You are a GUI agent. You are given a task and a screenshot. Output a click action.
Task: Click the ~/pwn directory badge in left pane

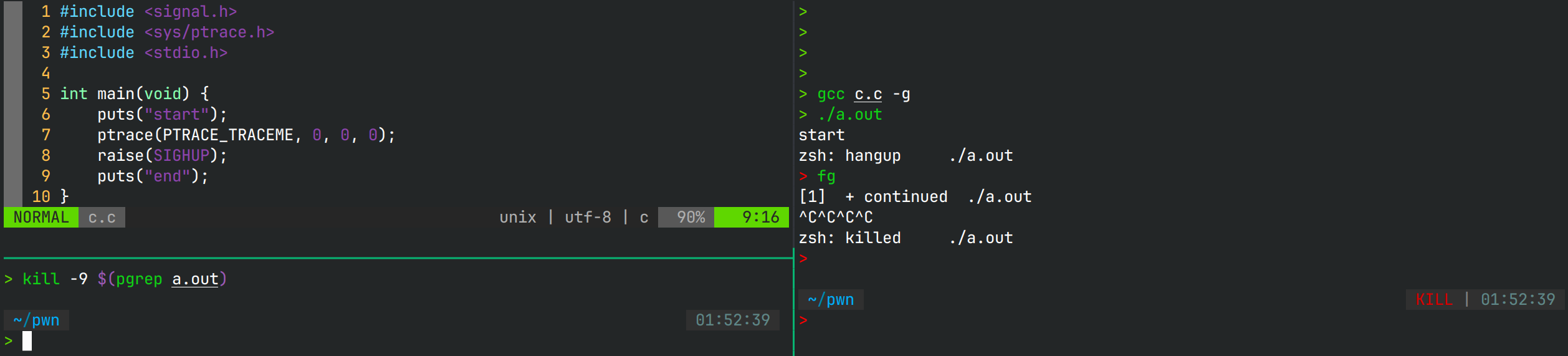tap(36, 320)
